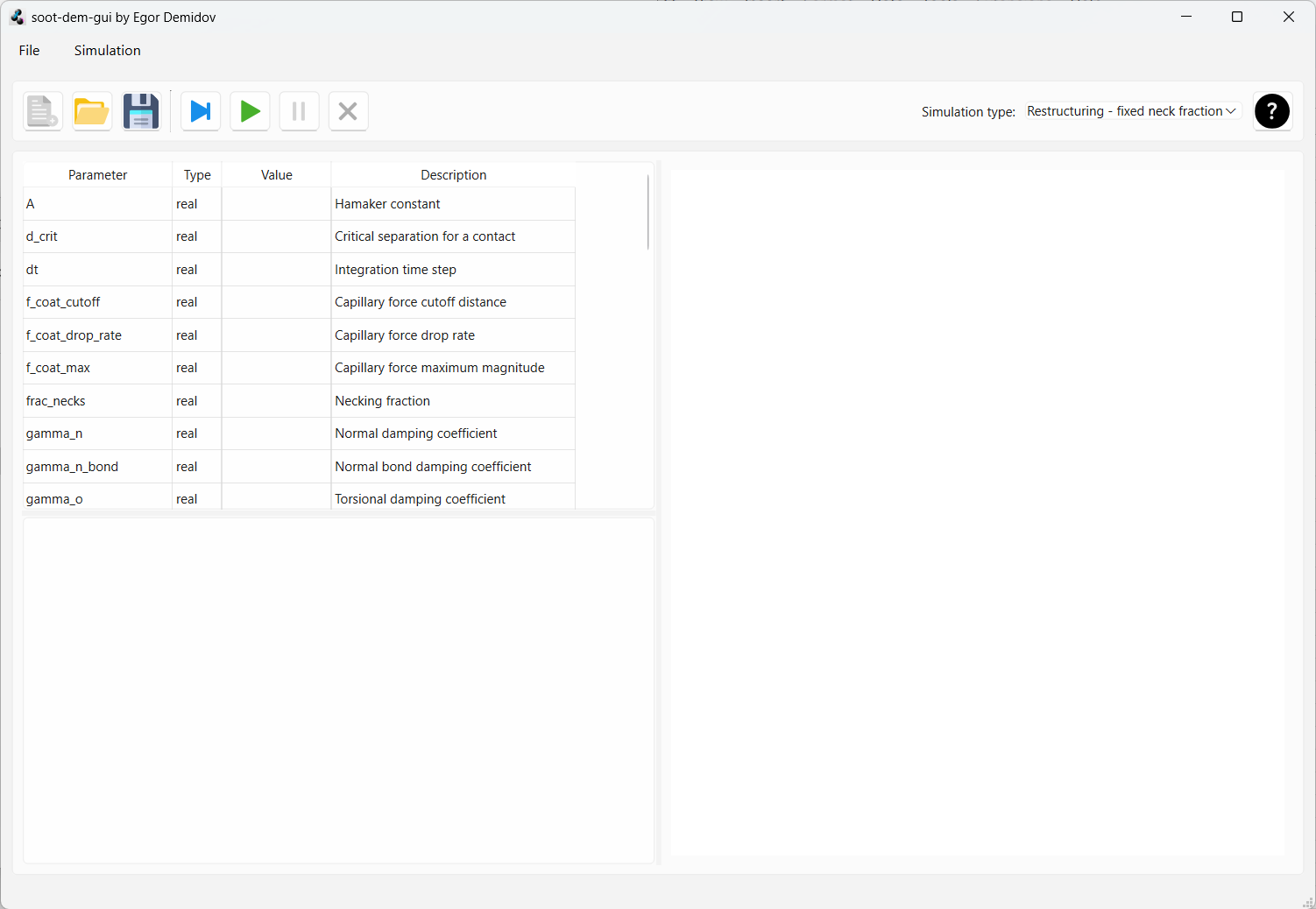Click the blank visualization pane on the right
This screenshot has width=1316, height=909.
[x=978, y=513]
